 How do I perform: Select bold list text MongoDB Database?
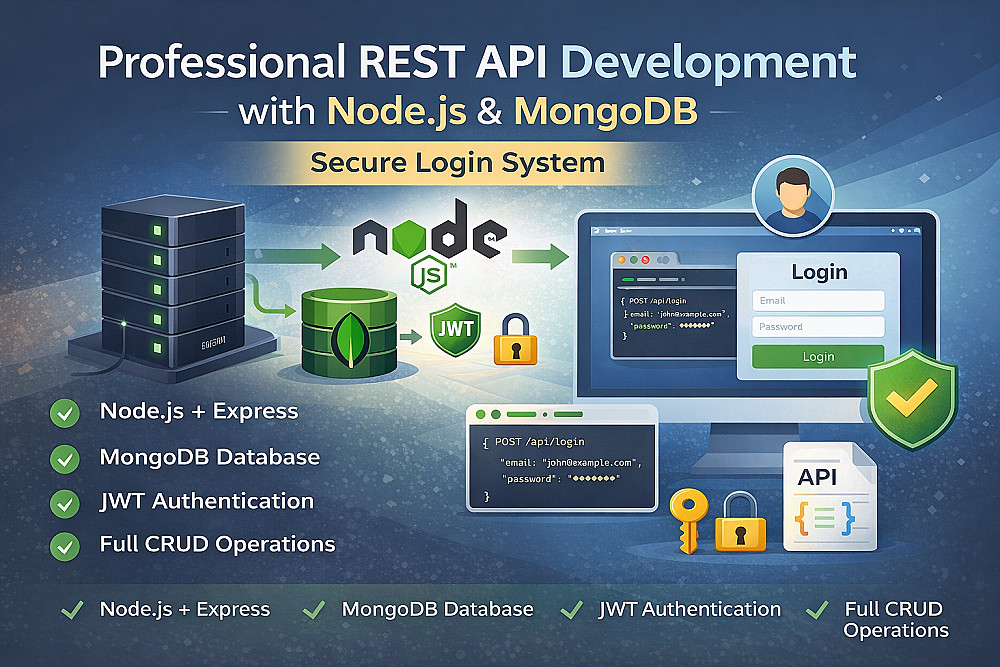[210, 457]
